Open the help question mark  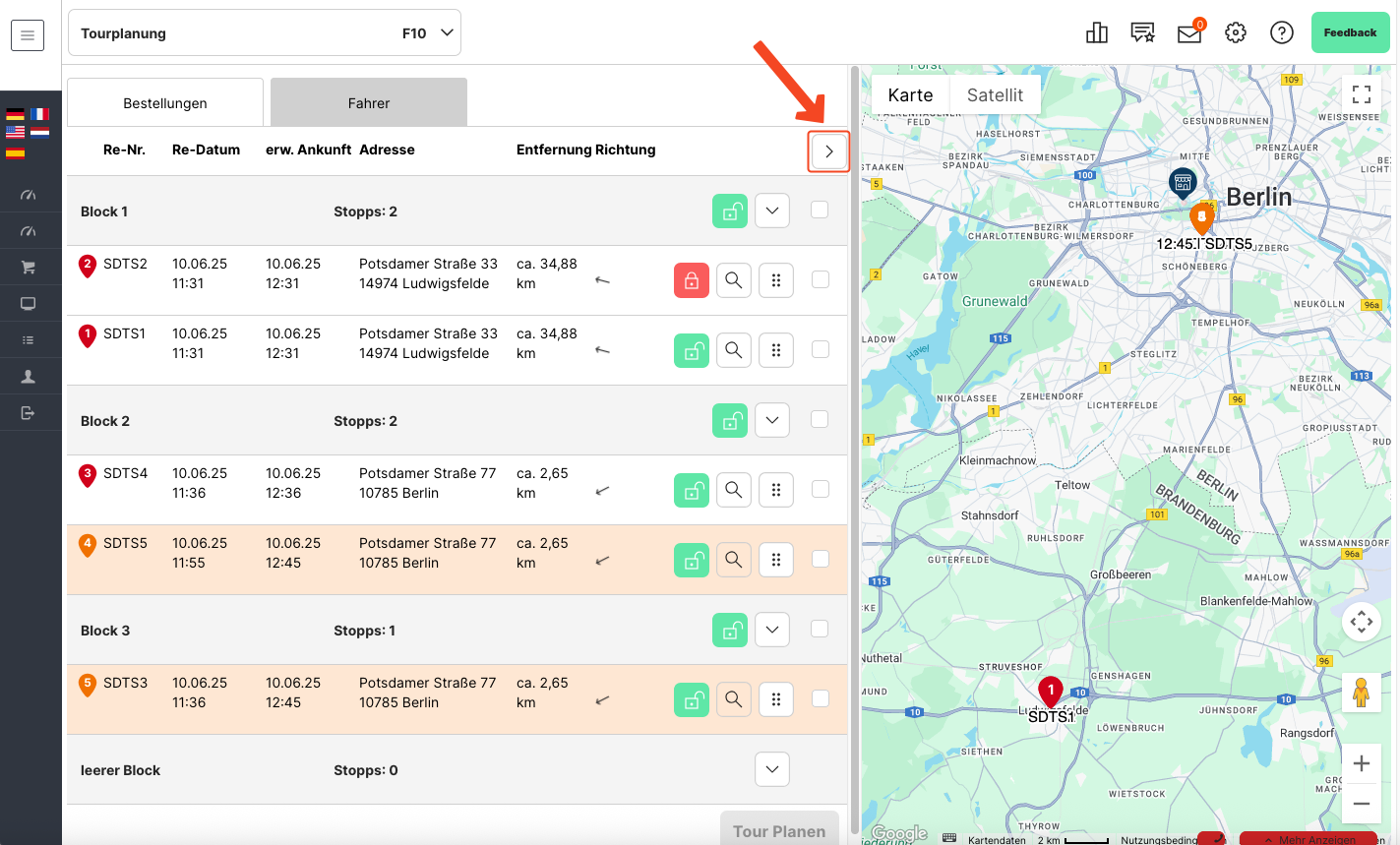[1282, 32]
